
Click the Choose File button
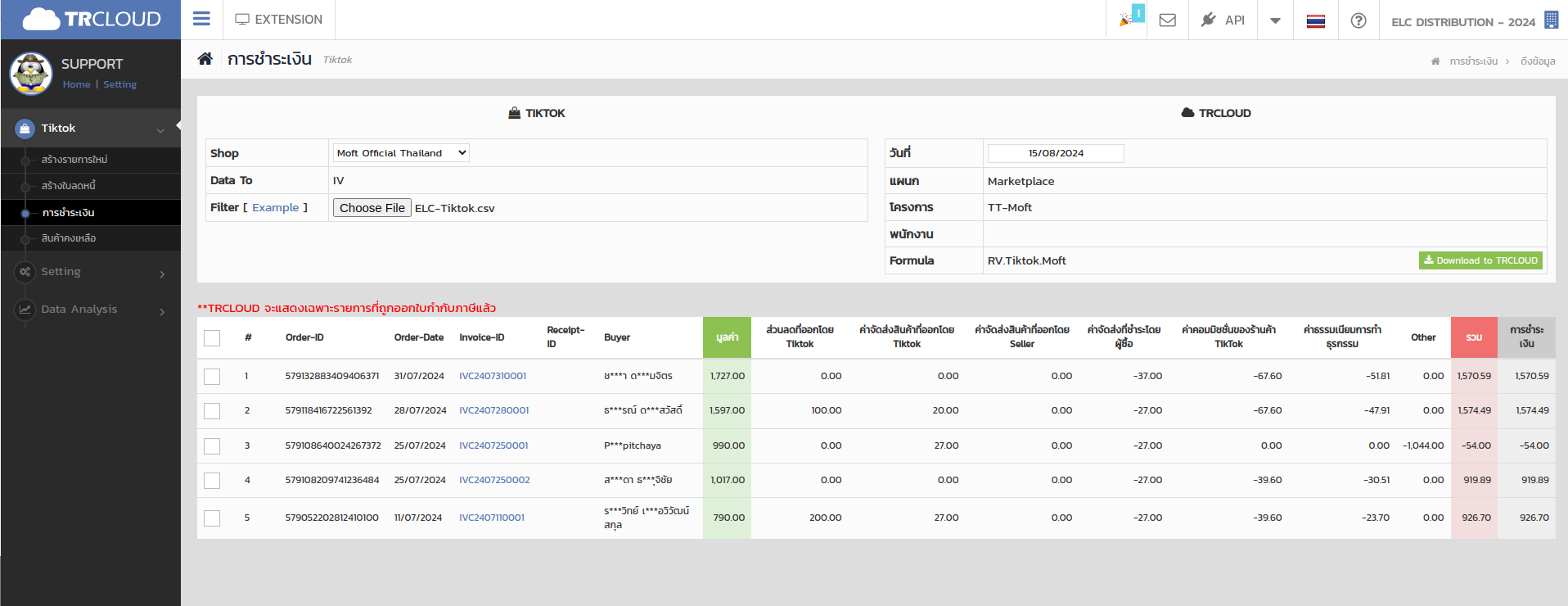372,208
